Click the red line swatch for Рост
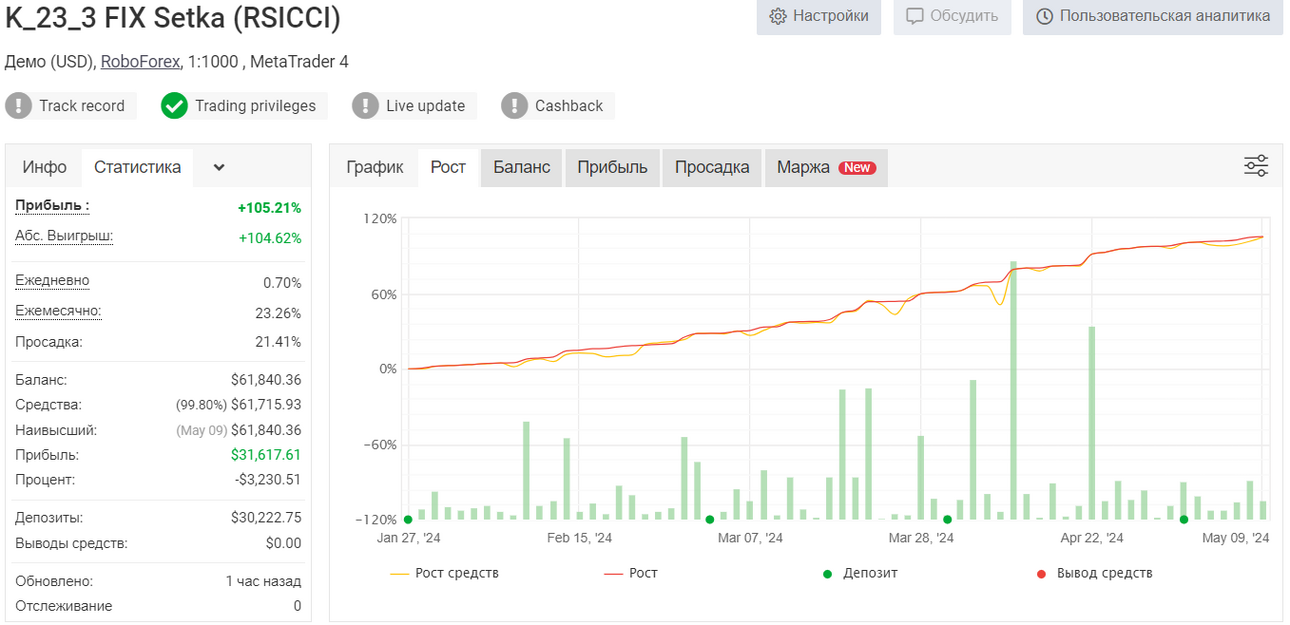Viewport: 1290px width, 625px height. (x=614, y=574)
